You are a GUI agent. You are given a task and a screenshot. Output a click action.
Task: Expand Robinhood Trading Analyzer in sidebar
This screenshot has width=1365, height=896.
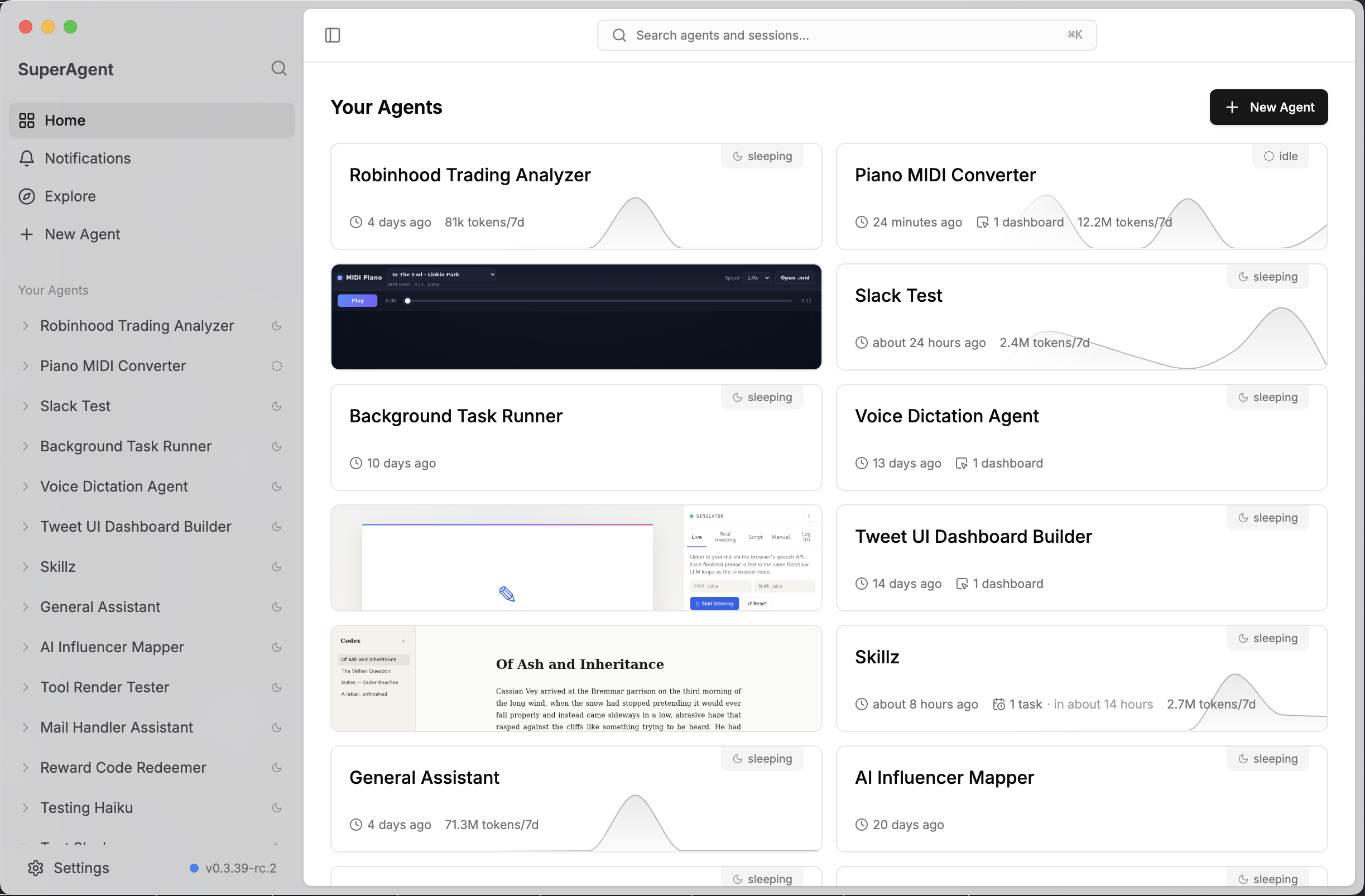coord(25,326)
